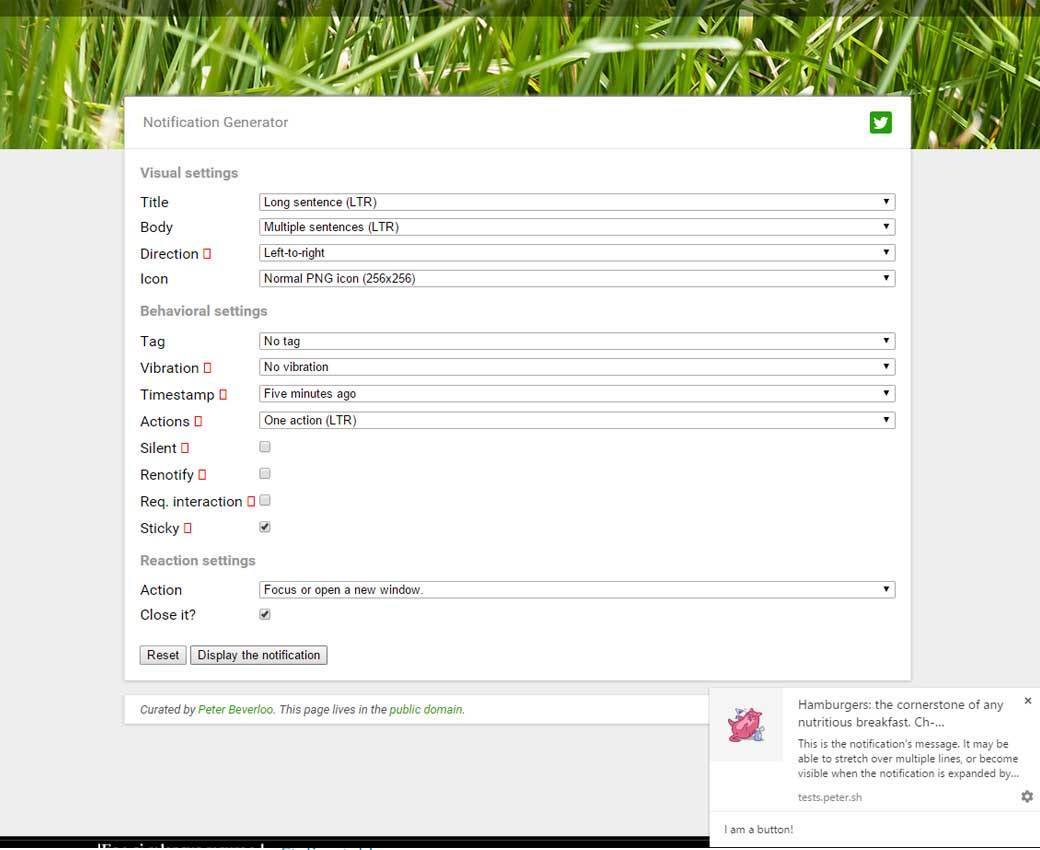The height and width of the screenshot is (850, 1040).
Task: Click the Twitter icon in header
Action: pyautogui.click(x=880, y=122)
